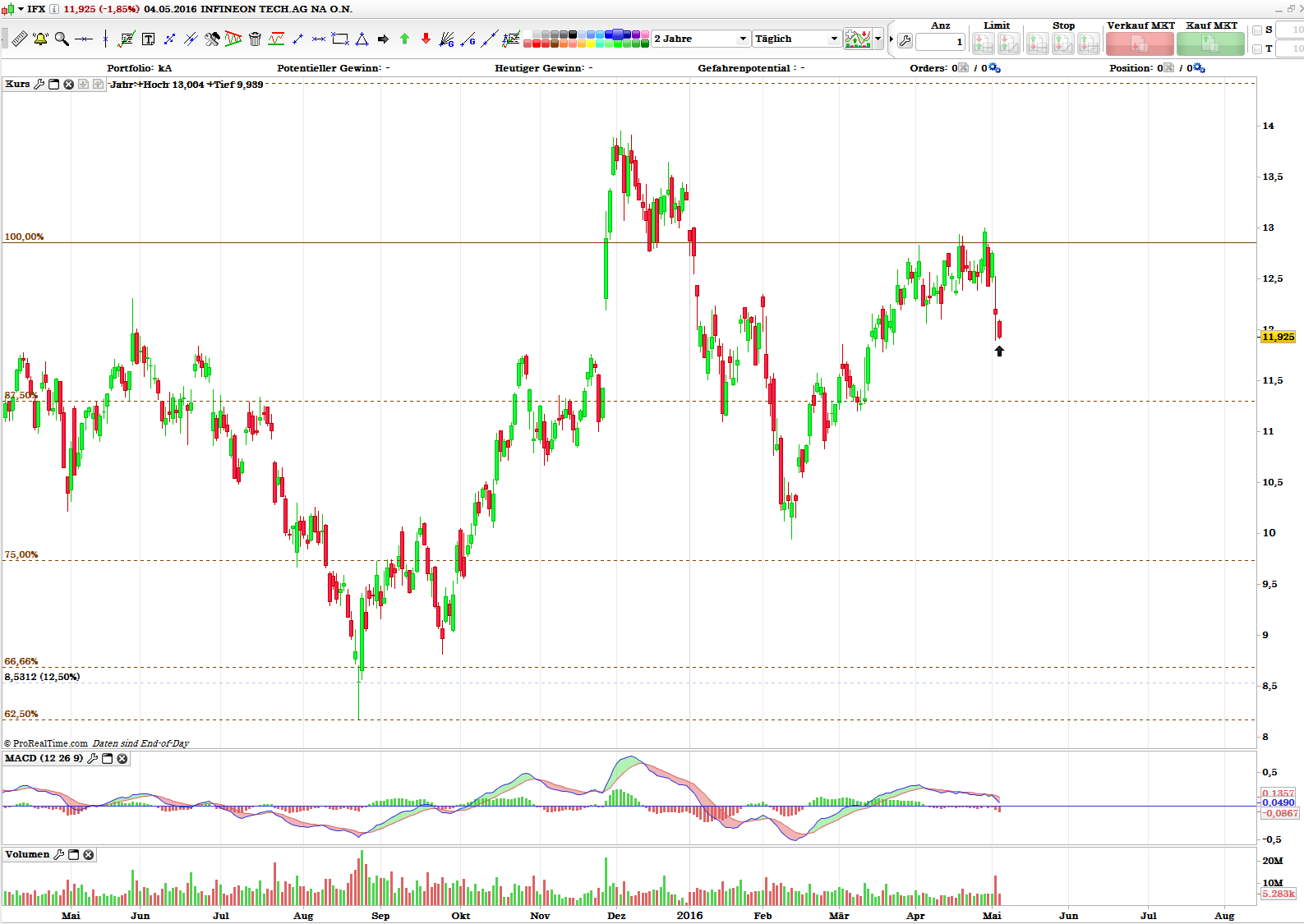Select the horizontal line drawing tool

84,39
